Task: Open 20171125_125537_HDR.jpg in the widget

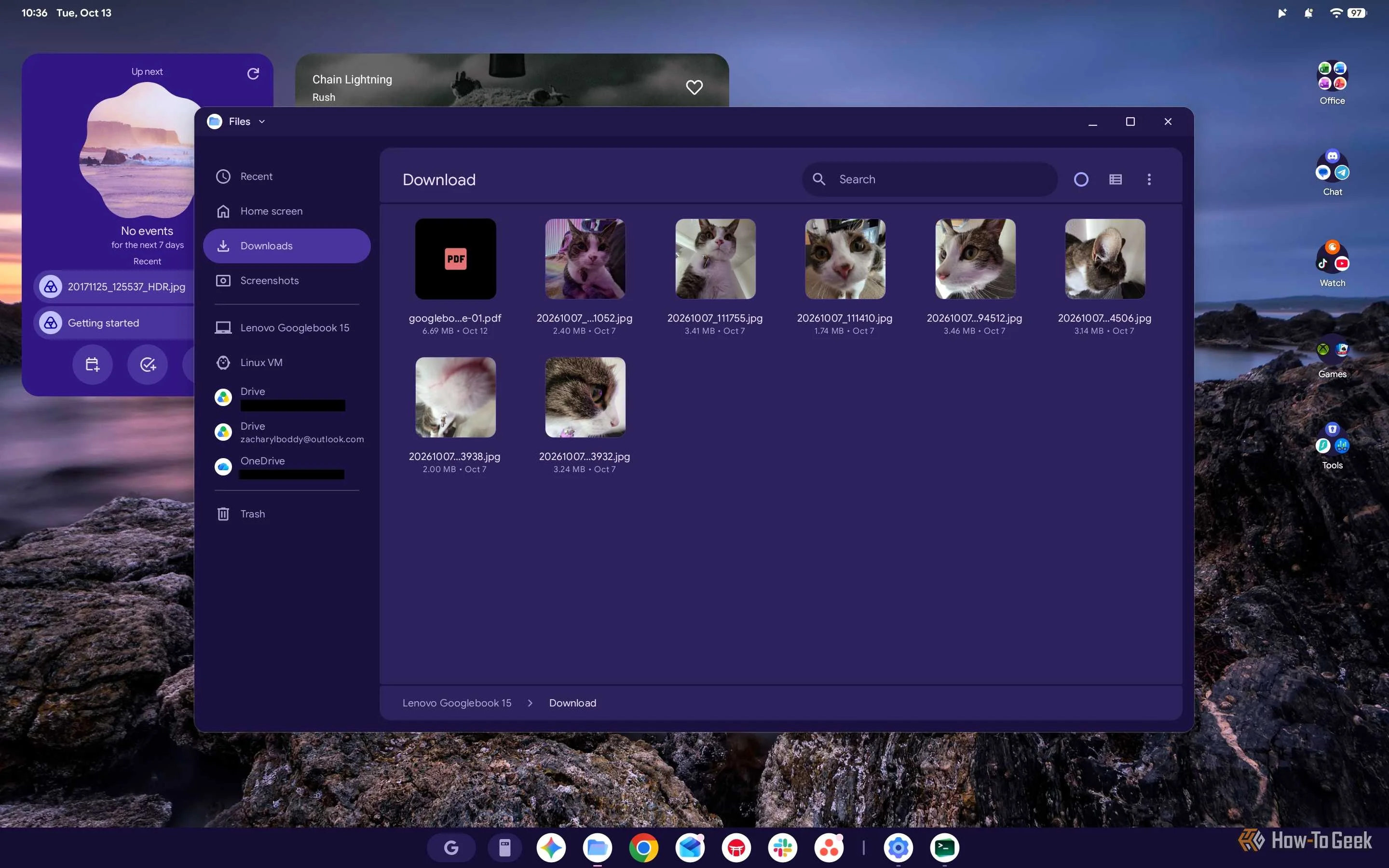Action: pos(115,286)
